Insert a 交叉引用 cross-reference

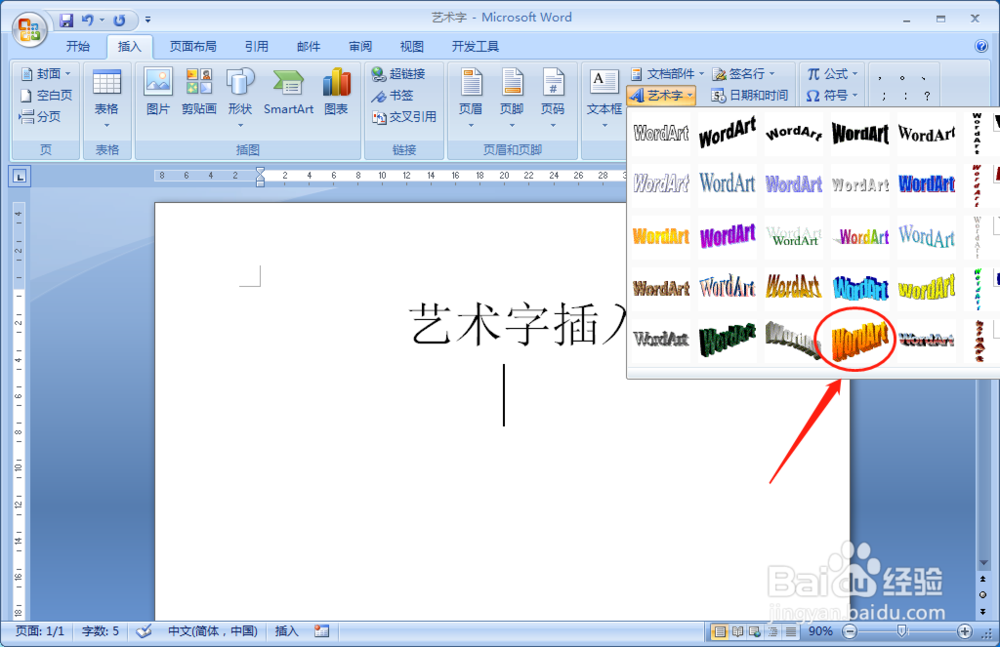tap(404, 117)
